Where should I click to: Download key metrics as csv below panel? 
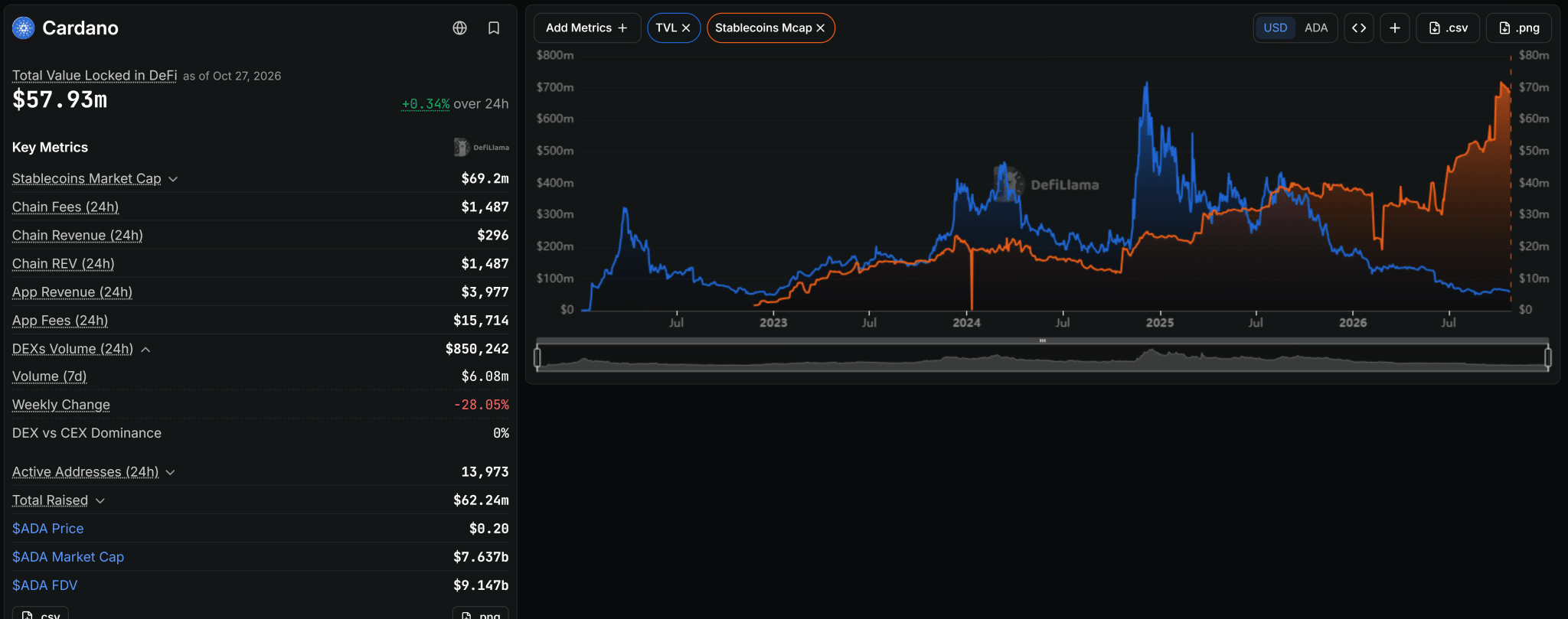(x=41, y=614)
